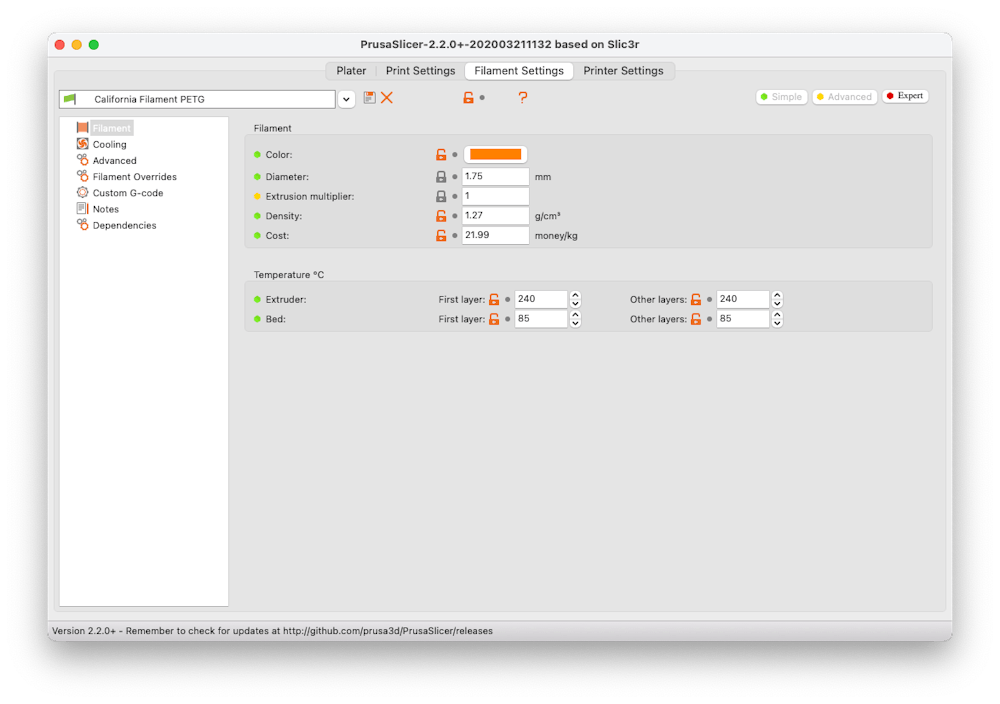Viewport: 1000px width, 704px height.
Task: Increase Extruder First layer temperature
Action: (575, 295)
